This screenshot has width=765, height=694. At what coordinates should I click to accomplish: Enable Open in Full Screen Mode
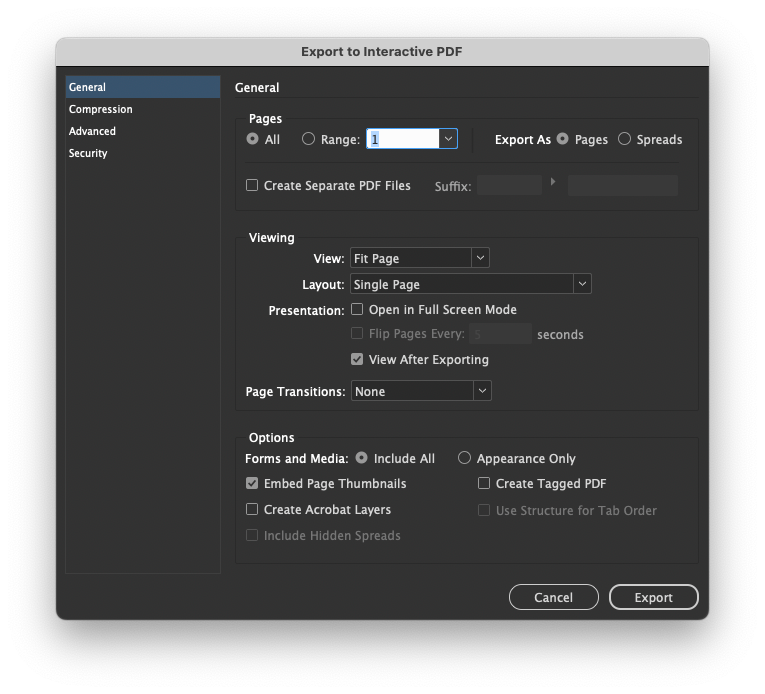(357, 309)
